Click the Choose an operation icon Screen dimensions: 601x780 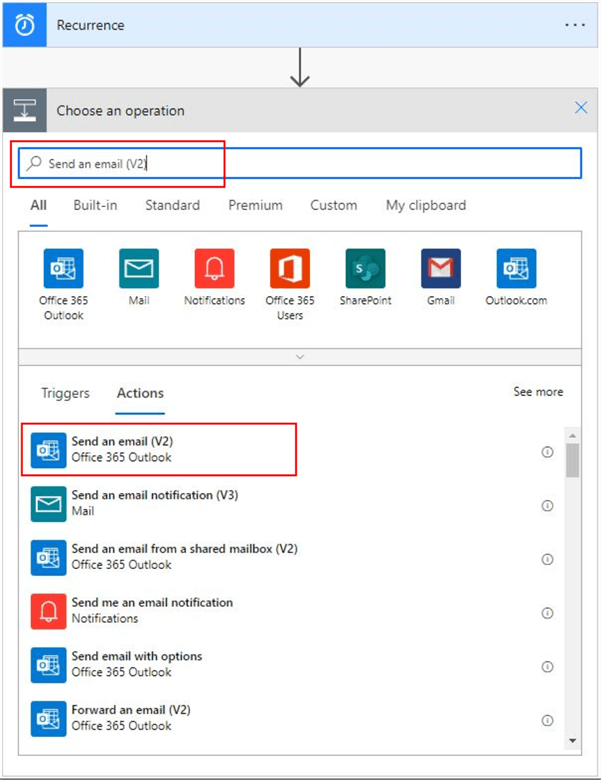click(25, 110)
